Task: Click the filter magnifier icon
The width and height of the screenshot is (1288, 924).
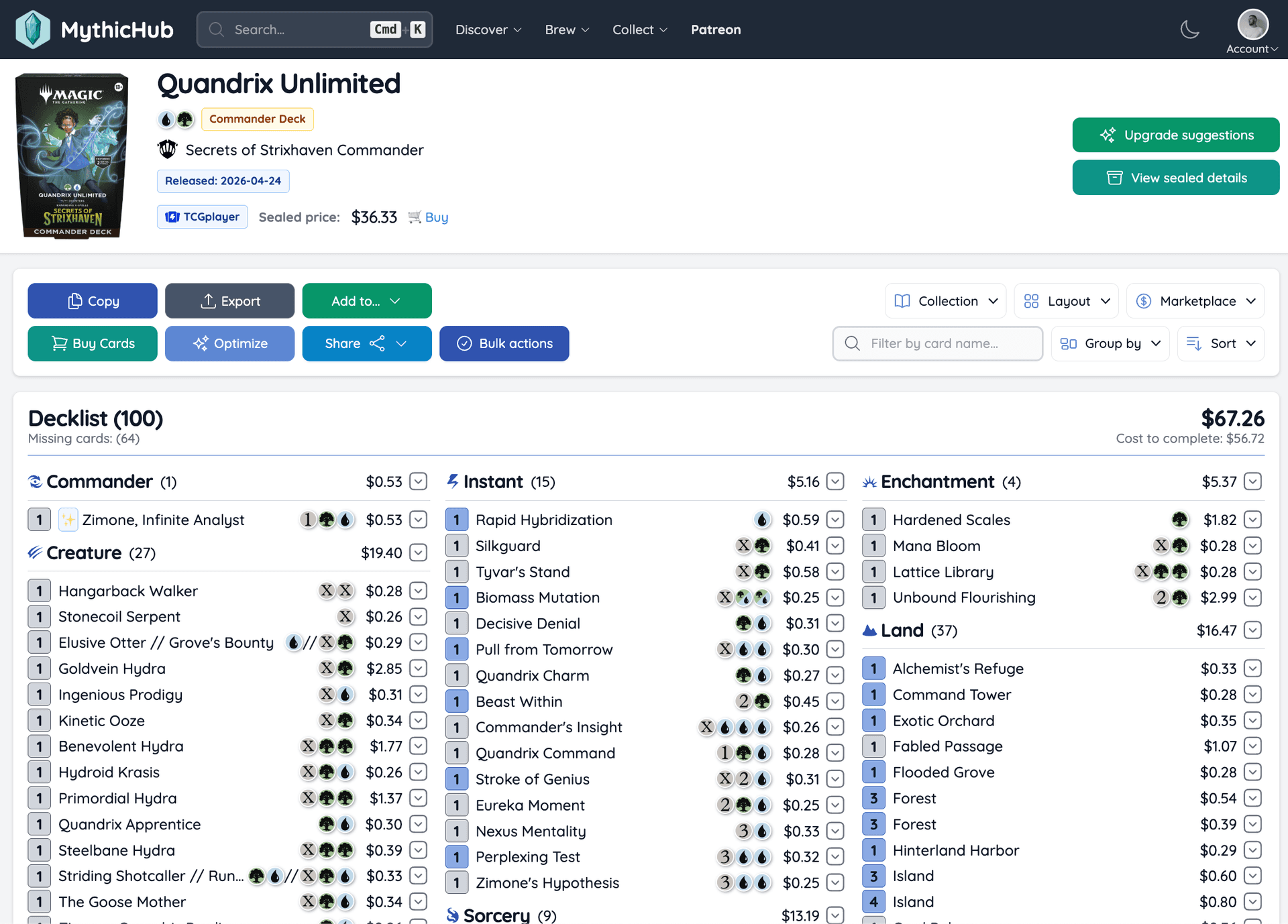Action: (x=852, y=343)
